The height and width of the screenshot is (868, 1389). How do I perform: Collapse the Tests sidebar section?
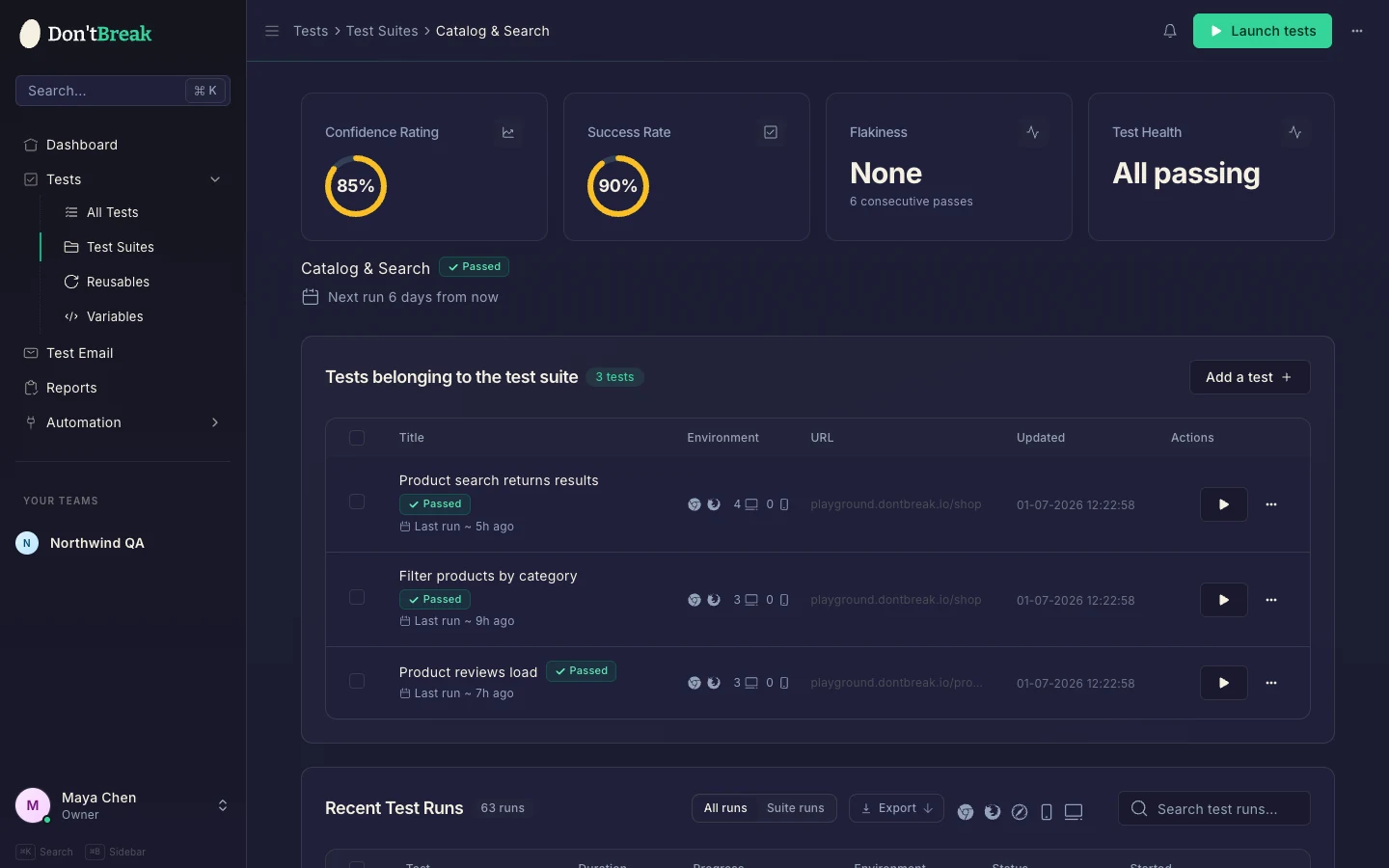pos(215,179)
